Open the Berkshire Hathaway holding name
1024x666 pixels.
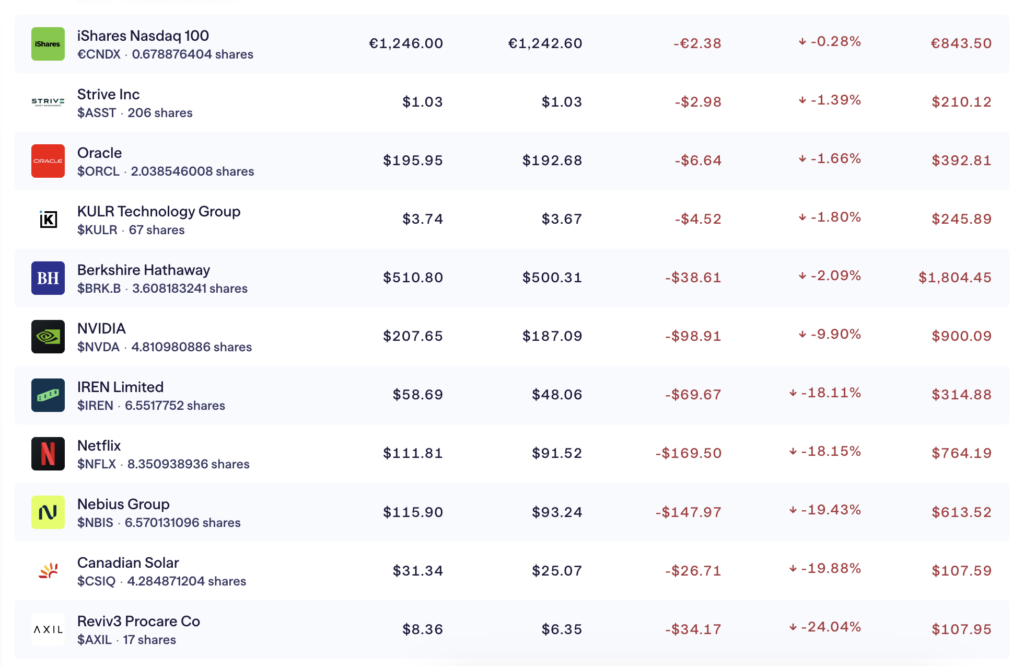143,270
